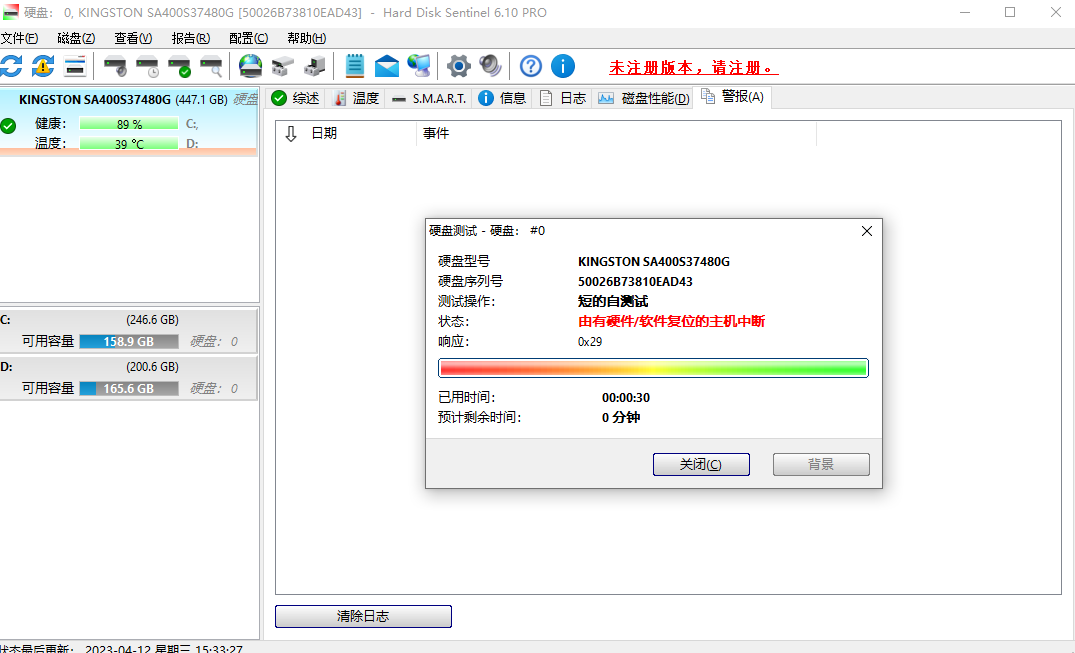Click the 158.9 GB free space bar
This screenshot has width=1075, height=653.
129,342
